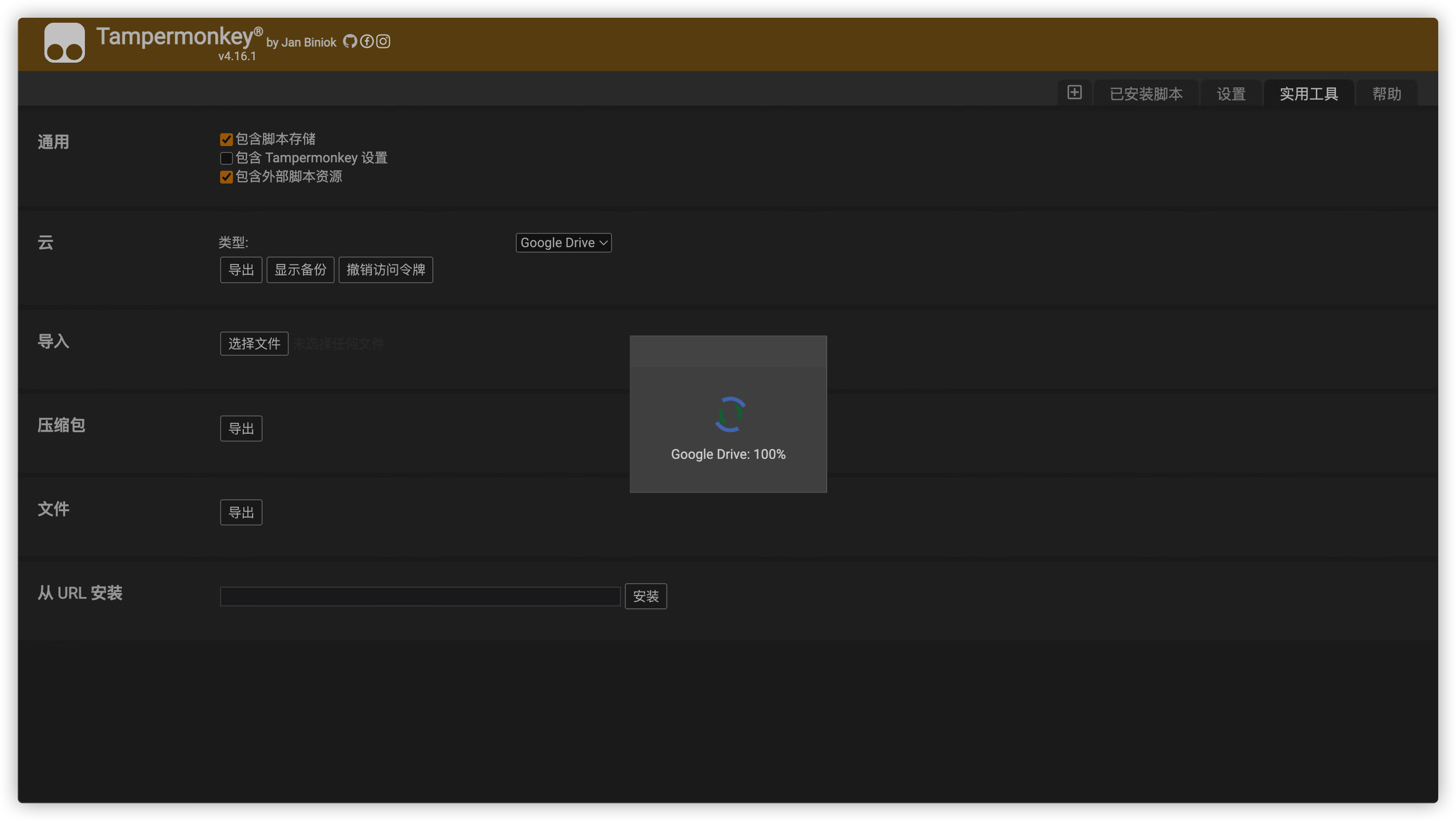Click the 类型: label
1456x821 pixels.
233,242
